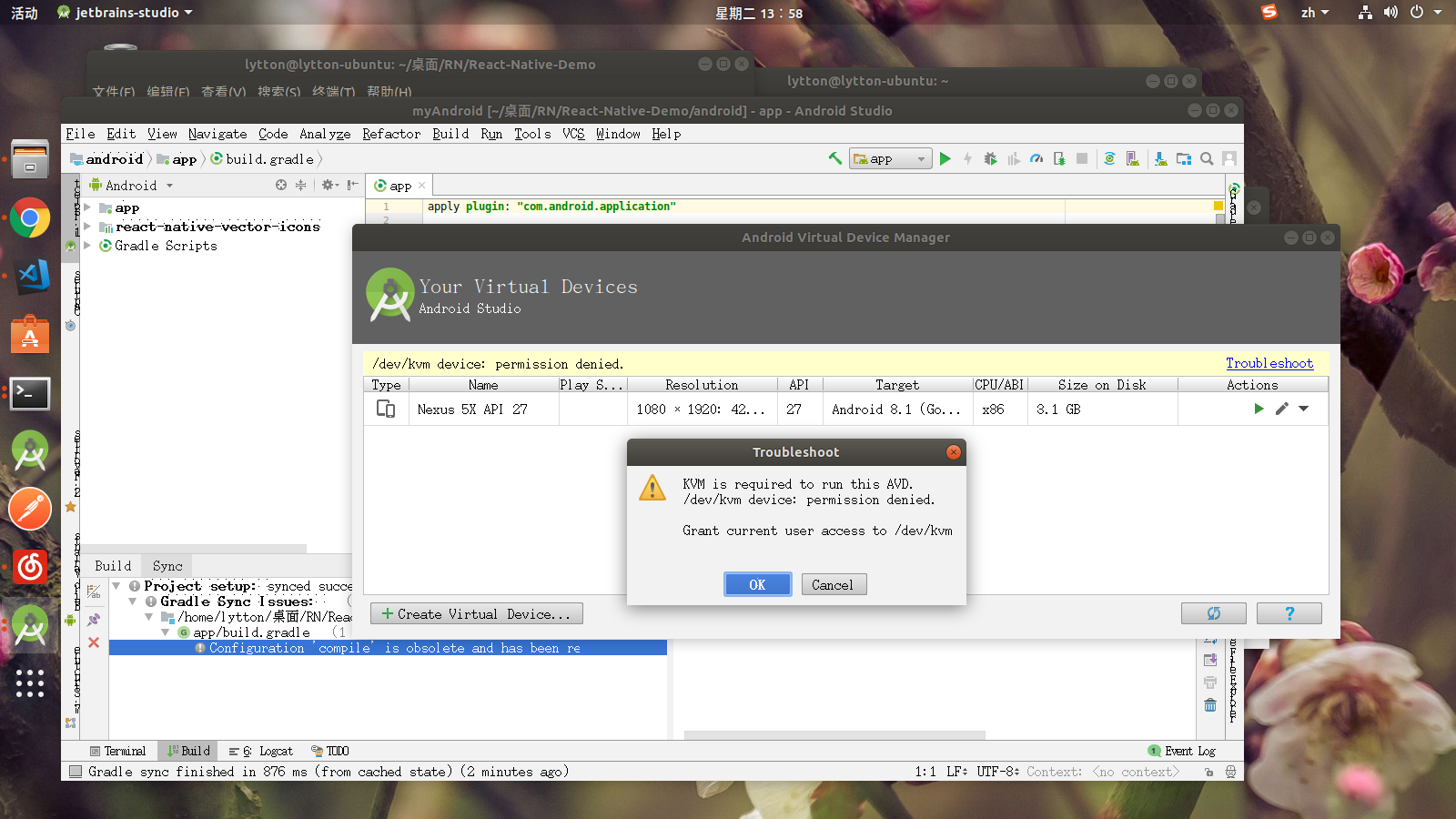Open the Android project view dropdown
Screen dimensions: 1456x819
[132, 185]
